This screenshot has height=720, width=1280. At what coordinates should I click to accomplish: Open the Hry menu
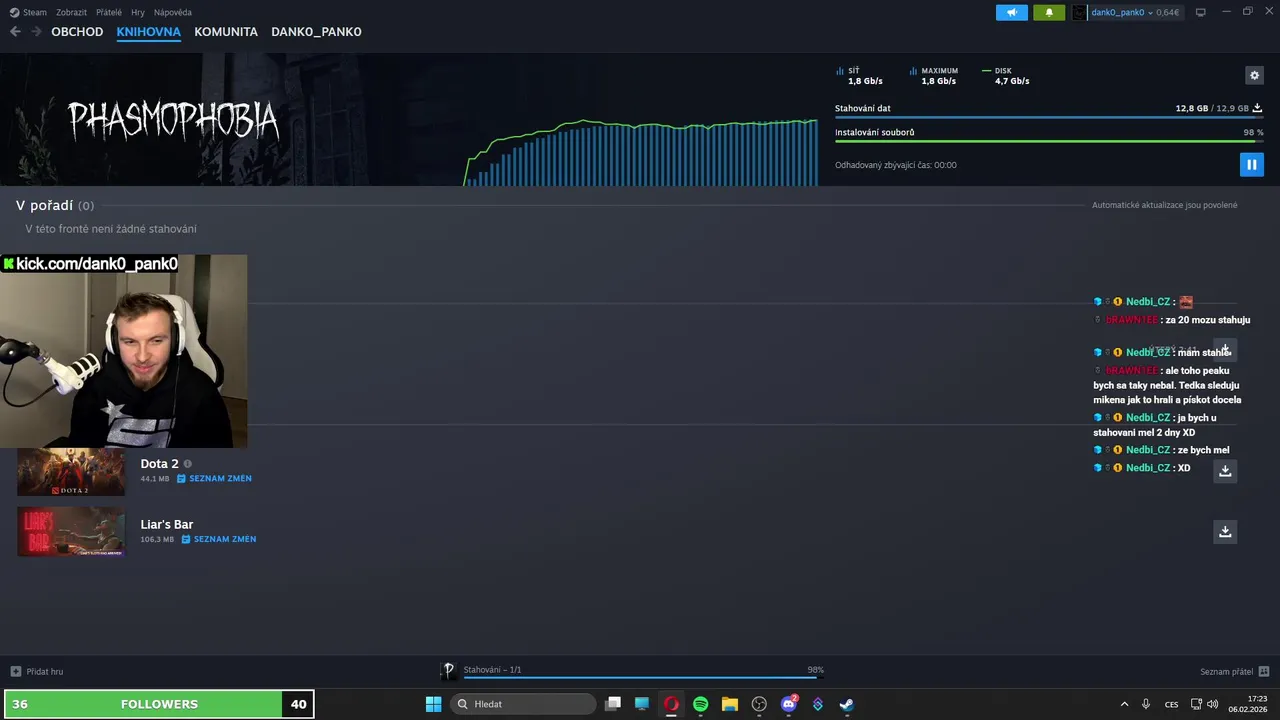pyautogui.click(x=138, y=12)
